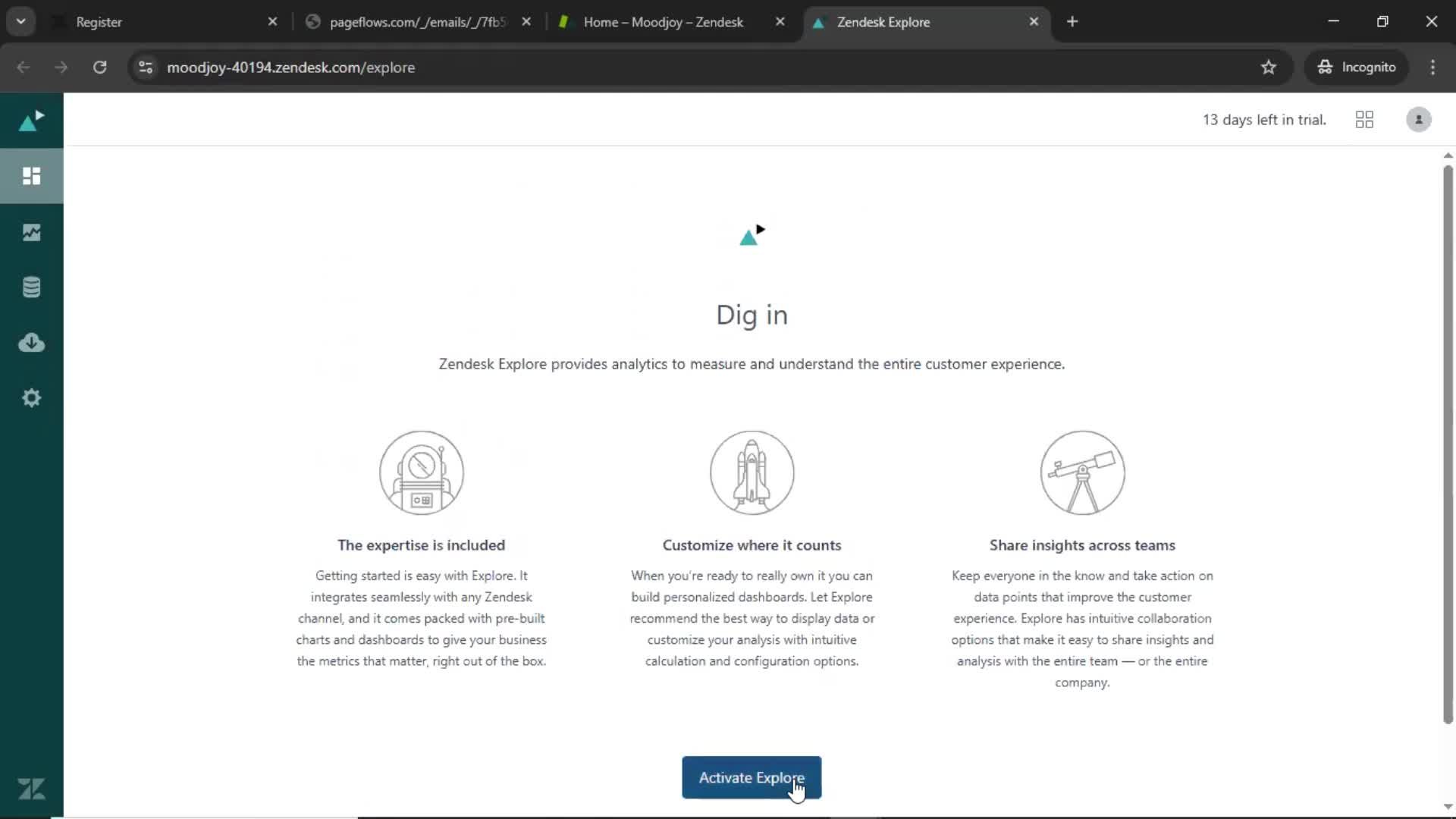
Task: Minimize the browser window
Action: (1334, 22)
